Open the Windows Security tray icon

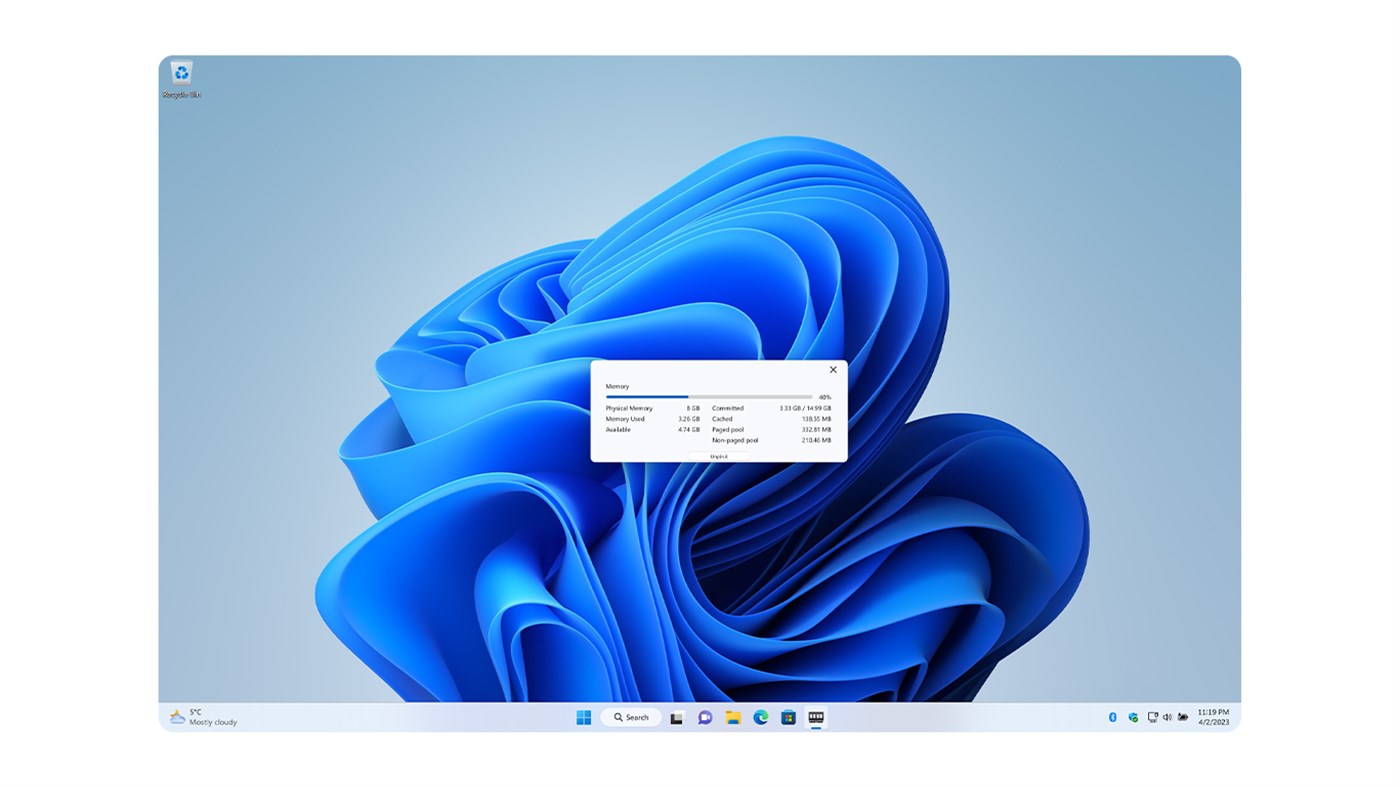pyautogui.click(x=1133, y=717)
